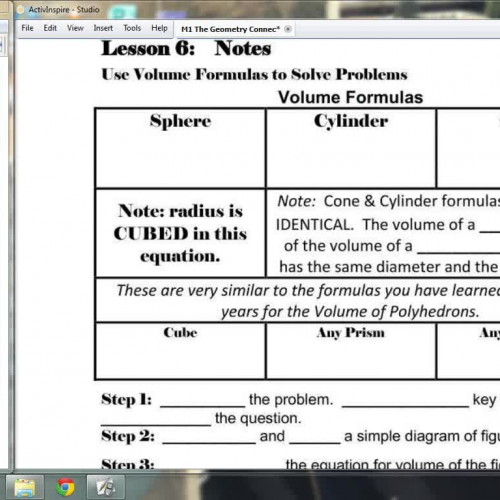Click the Lesson 6: Notes heading
This screenshot has width=500, height=500.
186,49
